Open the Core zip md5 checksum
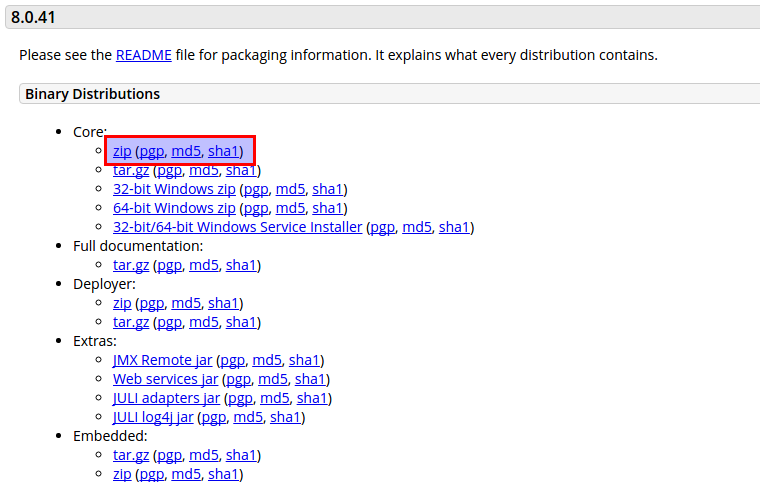Image resolution: width=760 pixels, height=482 pixels. click(186, 151)
